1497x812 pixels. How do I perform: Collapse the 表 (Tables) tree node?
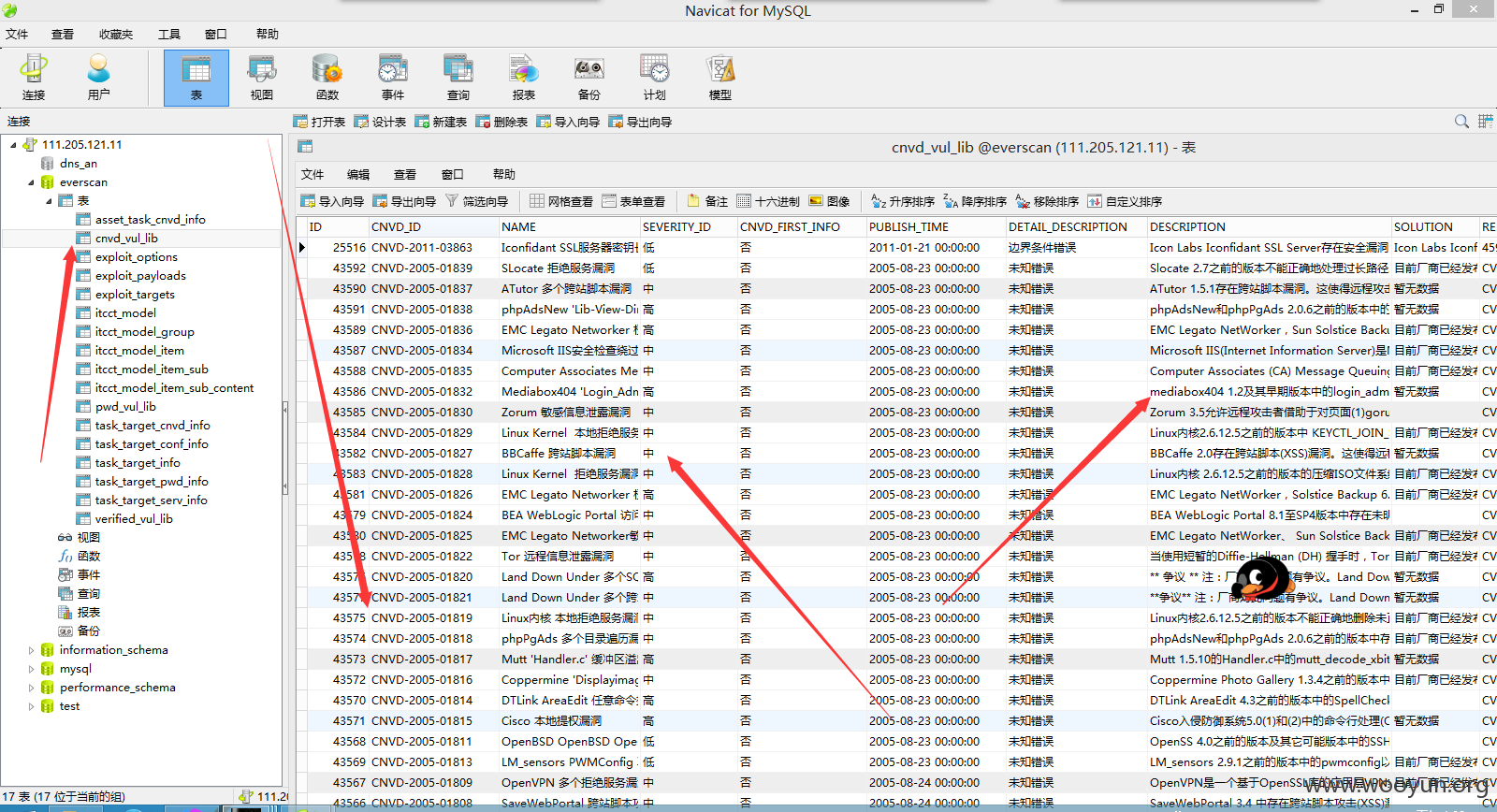click(x=49, y=201)
